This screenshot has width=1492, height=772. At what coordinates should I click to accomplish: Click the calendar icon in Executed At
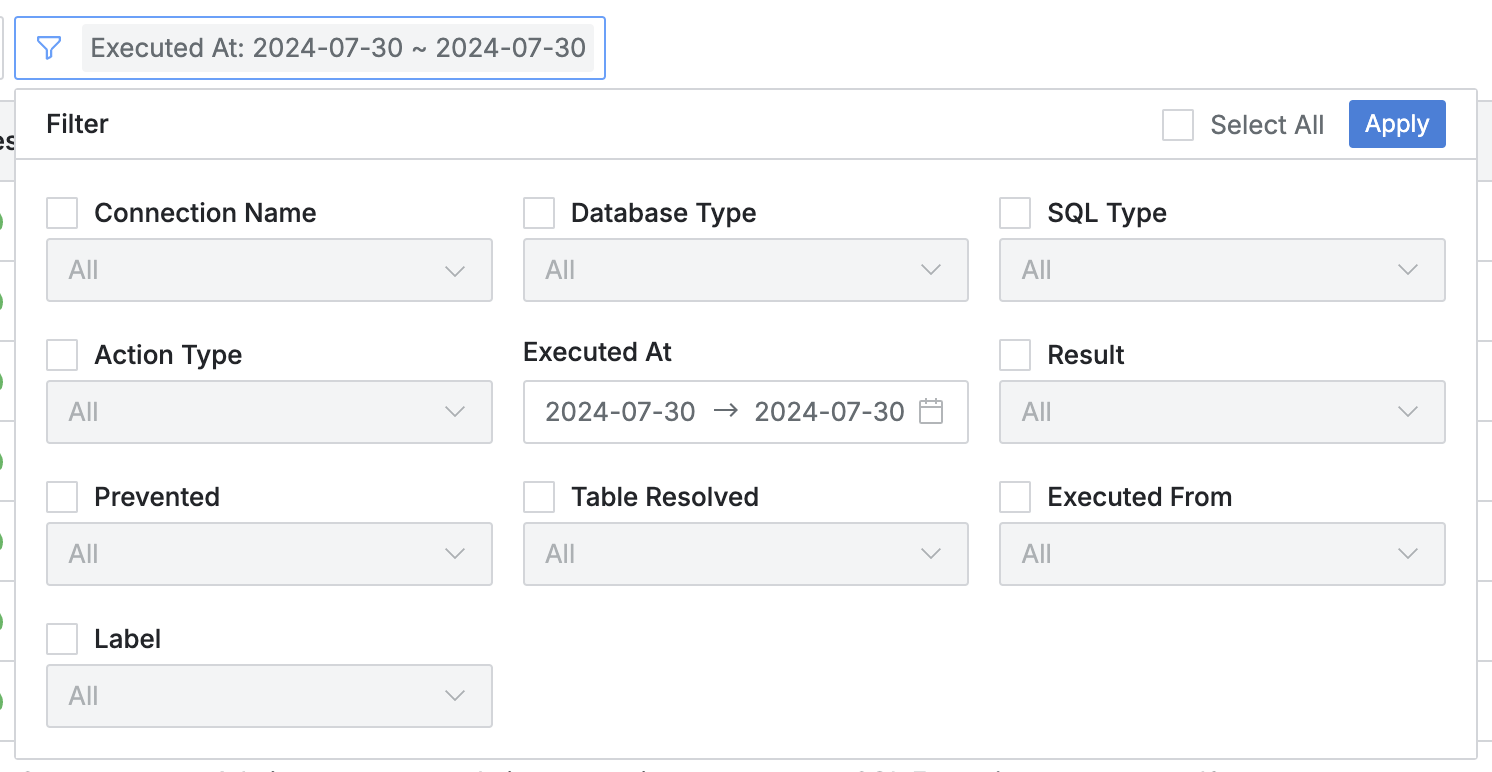click(931, 412)
